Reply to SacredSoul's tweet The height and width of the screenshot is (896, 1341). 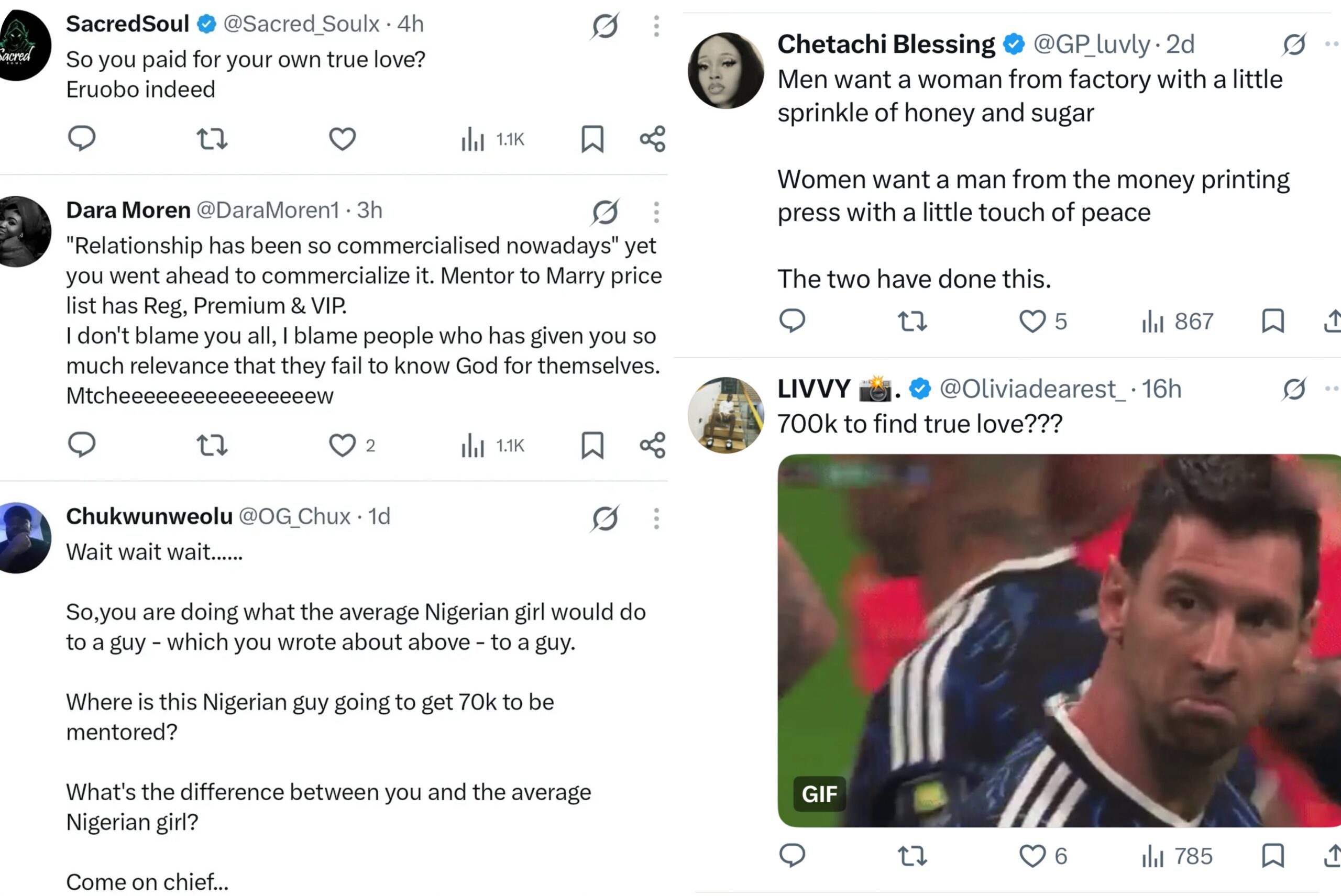click(81, 138)
